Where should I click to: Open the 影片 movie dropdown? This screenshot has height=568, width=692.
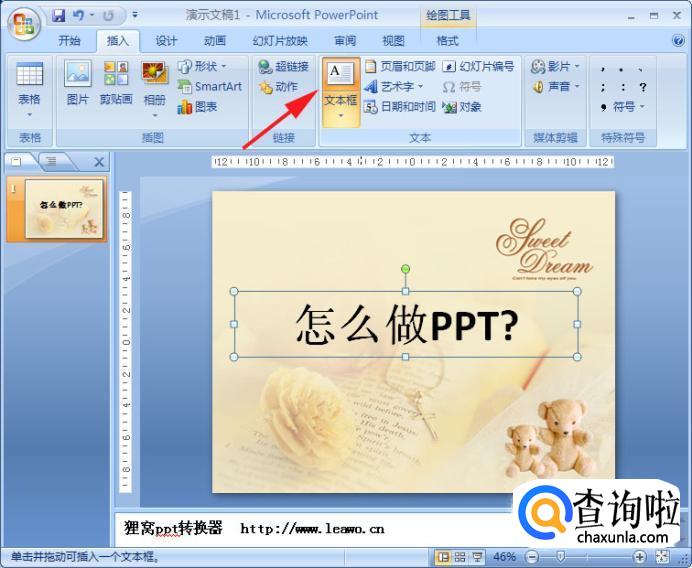(x=556, y=67)
